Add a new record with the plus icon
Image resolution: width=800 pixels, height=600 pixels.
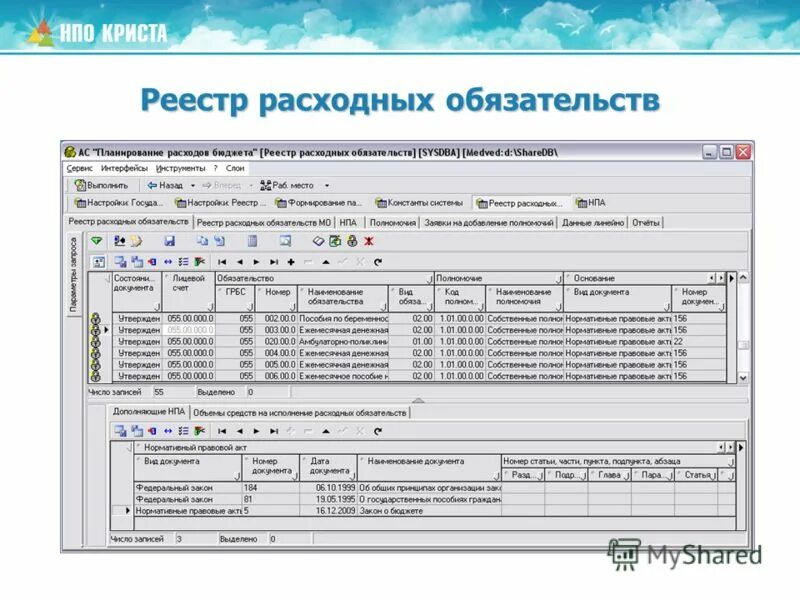point(290,260)
